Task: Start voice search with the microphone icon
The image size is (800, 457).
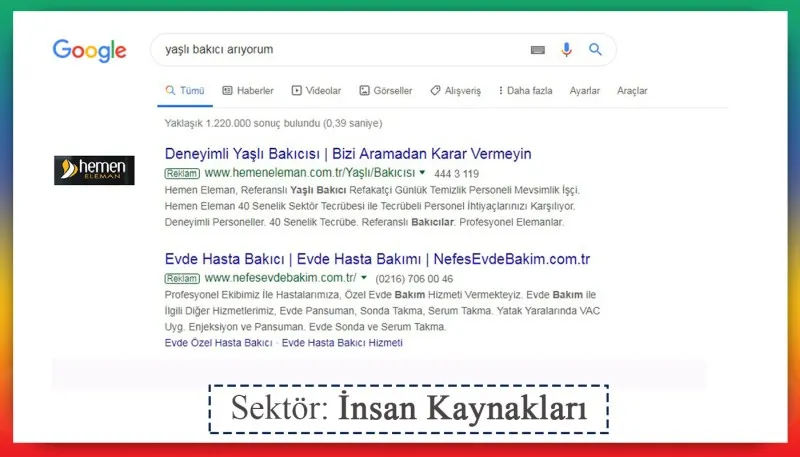Action: coord(566,49)
